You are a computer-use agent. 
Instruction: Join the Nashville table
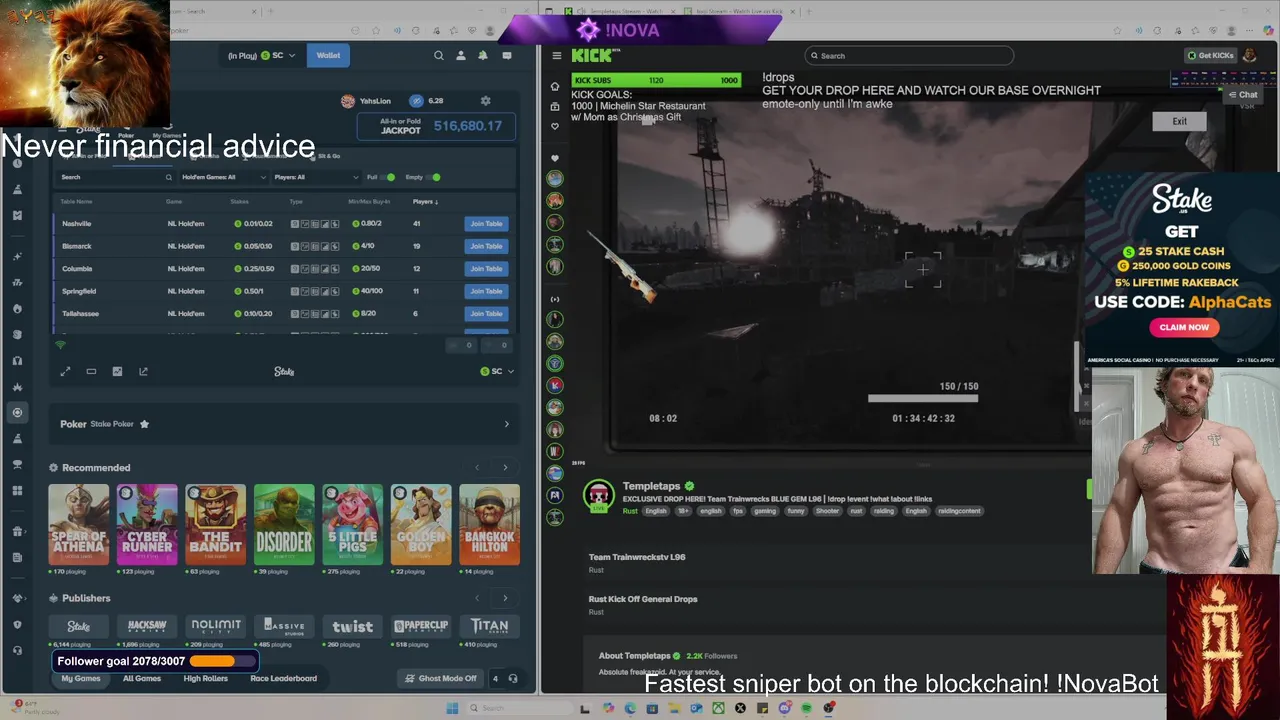click(x=486, y=224)
